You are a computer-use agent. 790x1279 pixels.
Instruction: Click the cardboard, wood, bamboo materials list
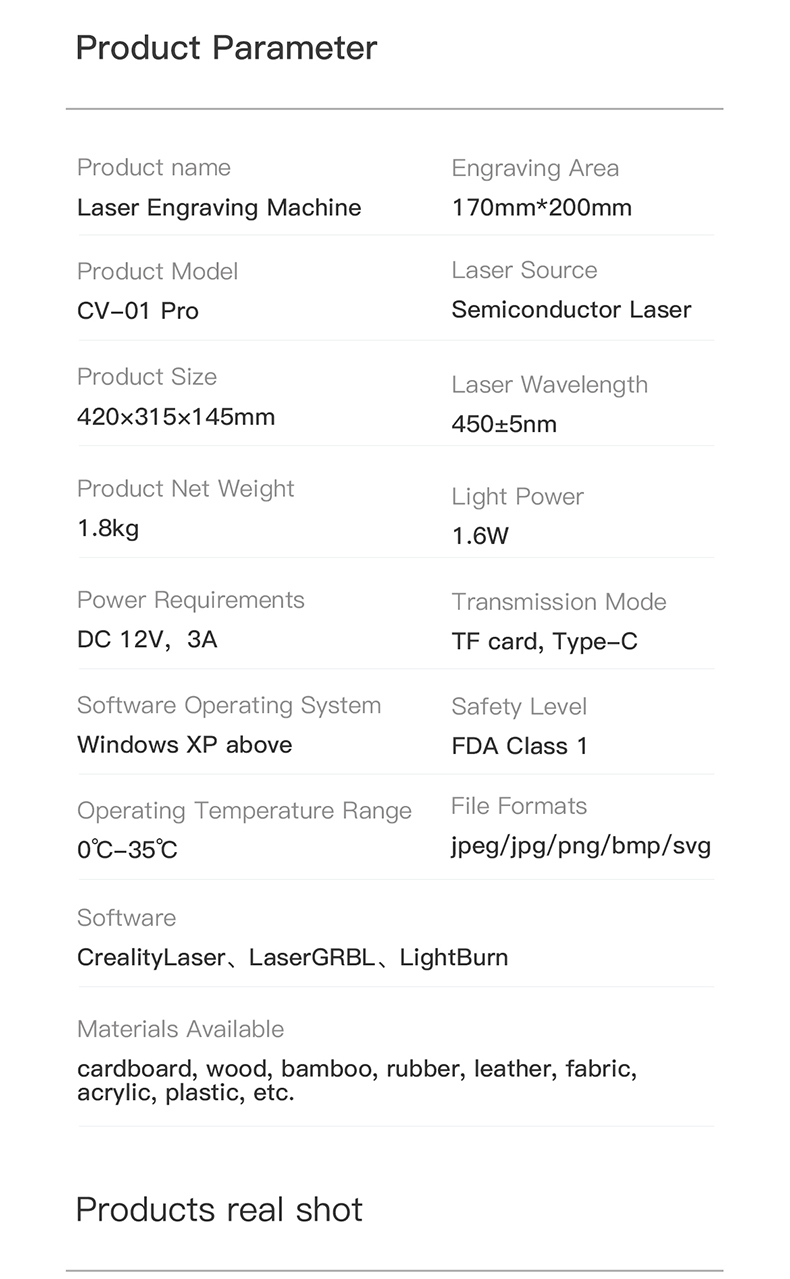point(357,1080)
